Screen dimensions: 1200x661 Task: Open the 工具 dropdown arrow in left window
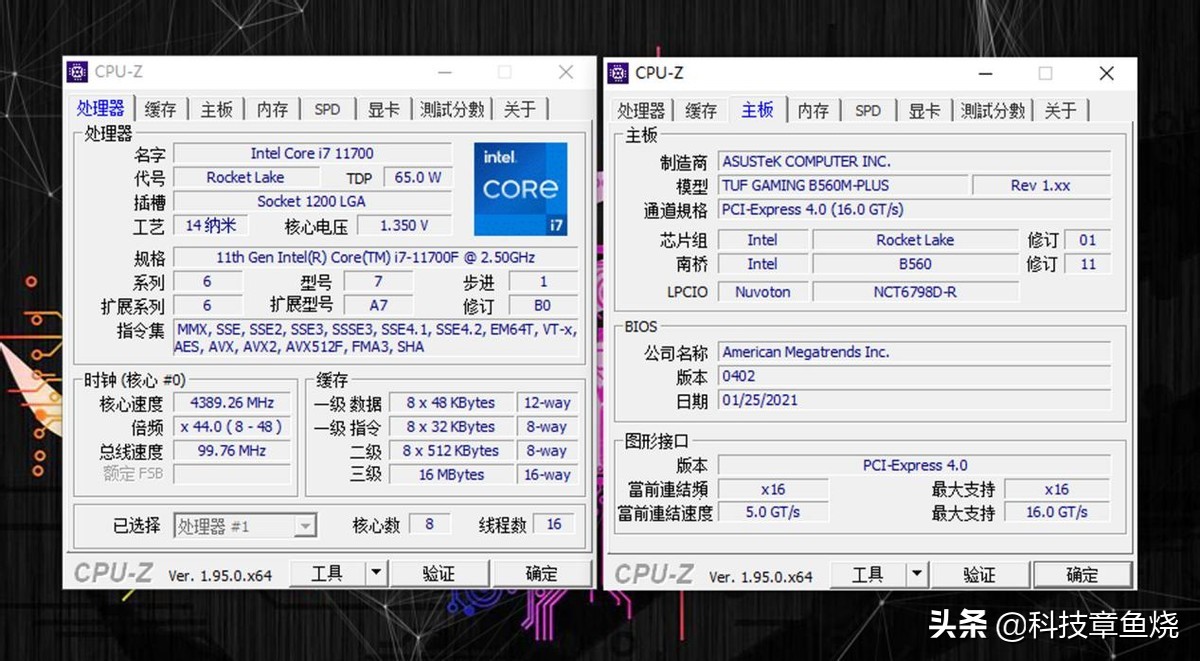coord(376,573)
